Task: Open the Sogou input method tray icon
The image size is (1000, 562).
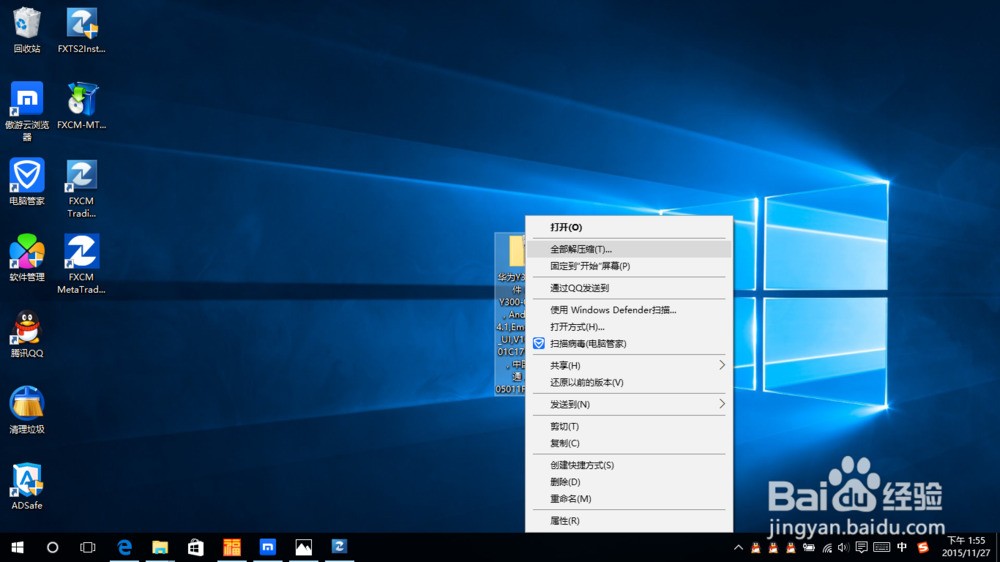Action: tap(922, 547)
